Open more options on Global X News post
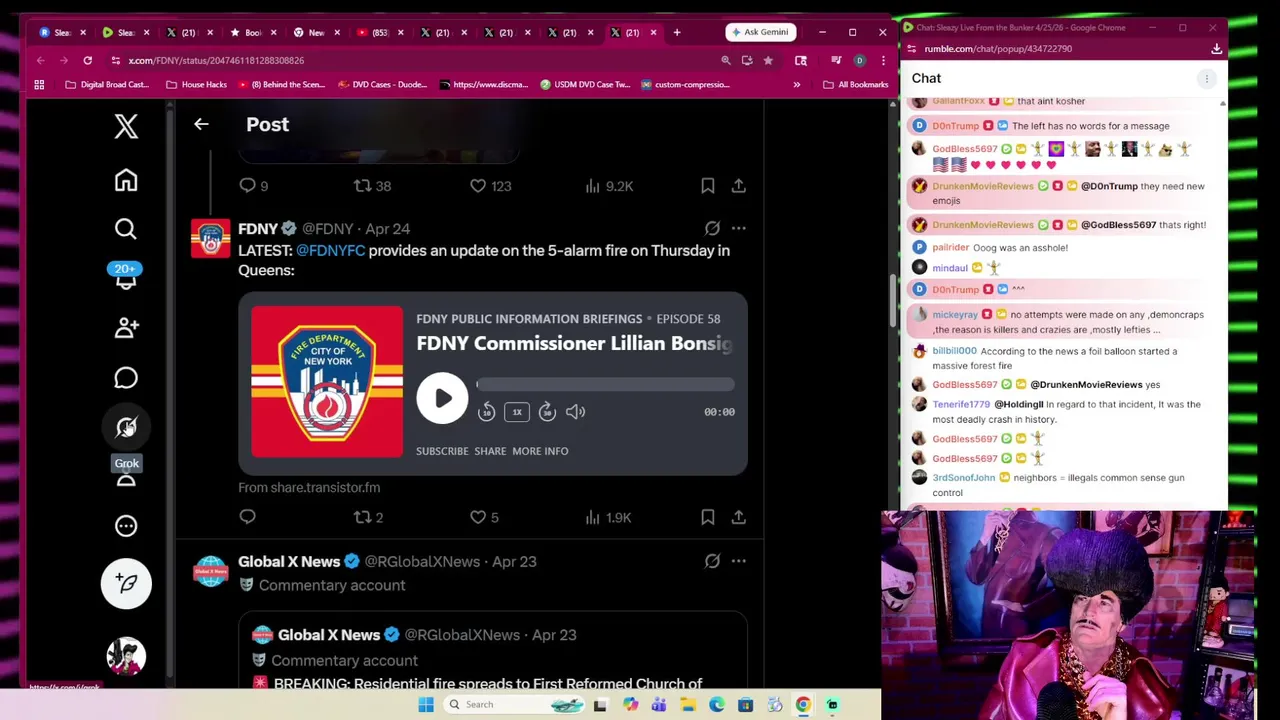 [x=738, y=561]
